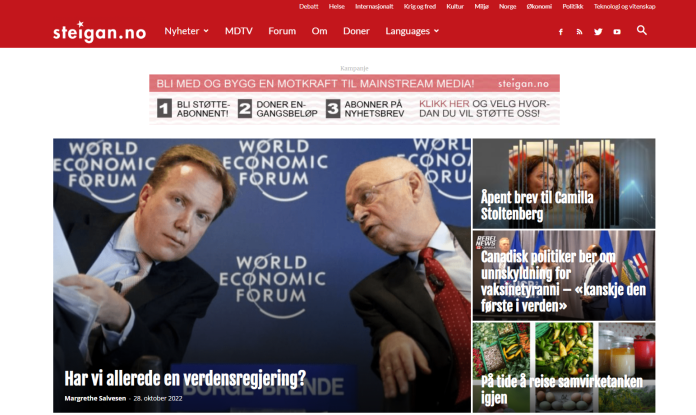Viewport: 696px width, 415px height.
Task: Click the steigan.no logo
Action: click(x=99, y=32)
